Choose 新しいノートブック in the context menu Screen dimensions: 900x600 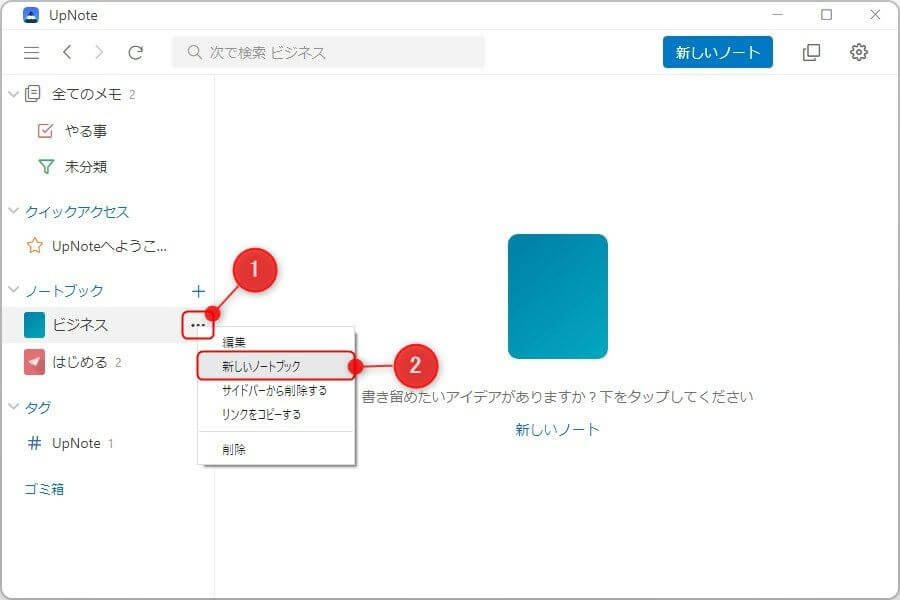tap(277, 366)
